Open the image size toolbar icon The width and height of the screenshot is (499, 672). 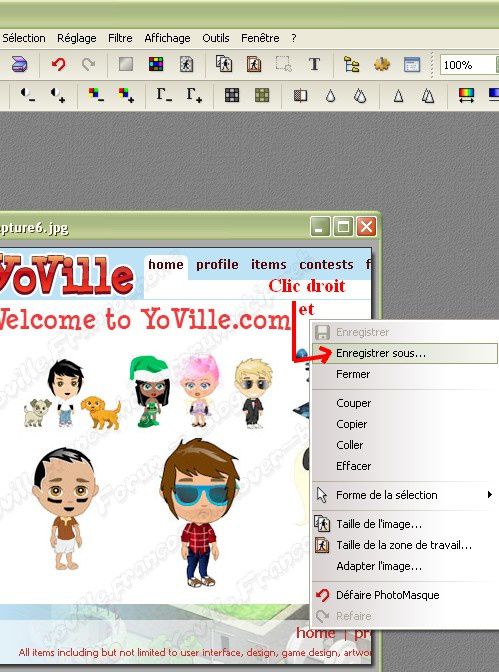tap(224, 64)
